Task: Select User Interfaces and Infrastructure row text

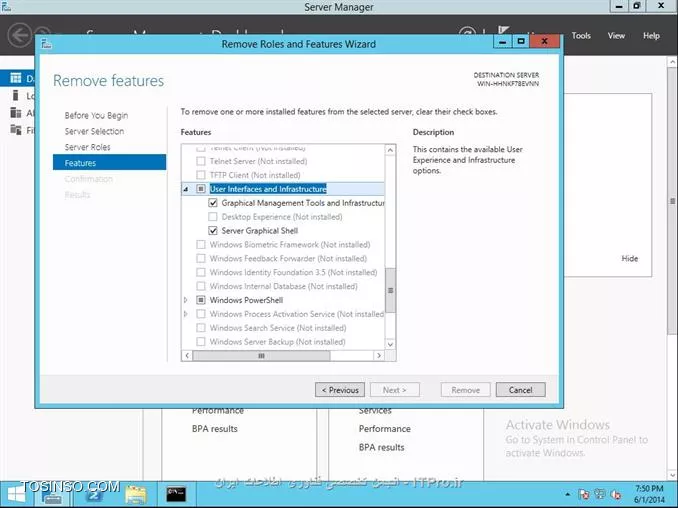Action: tap(268, 189)
